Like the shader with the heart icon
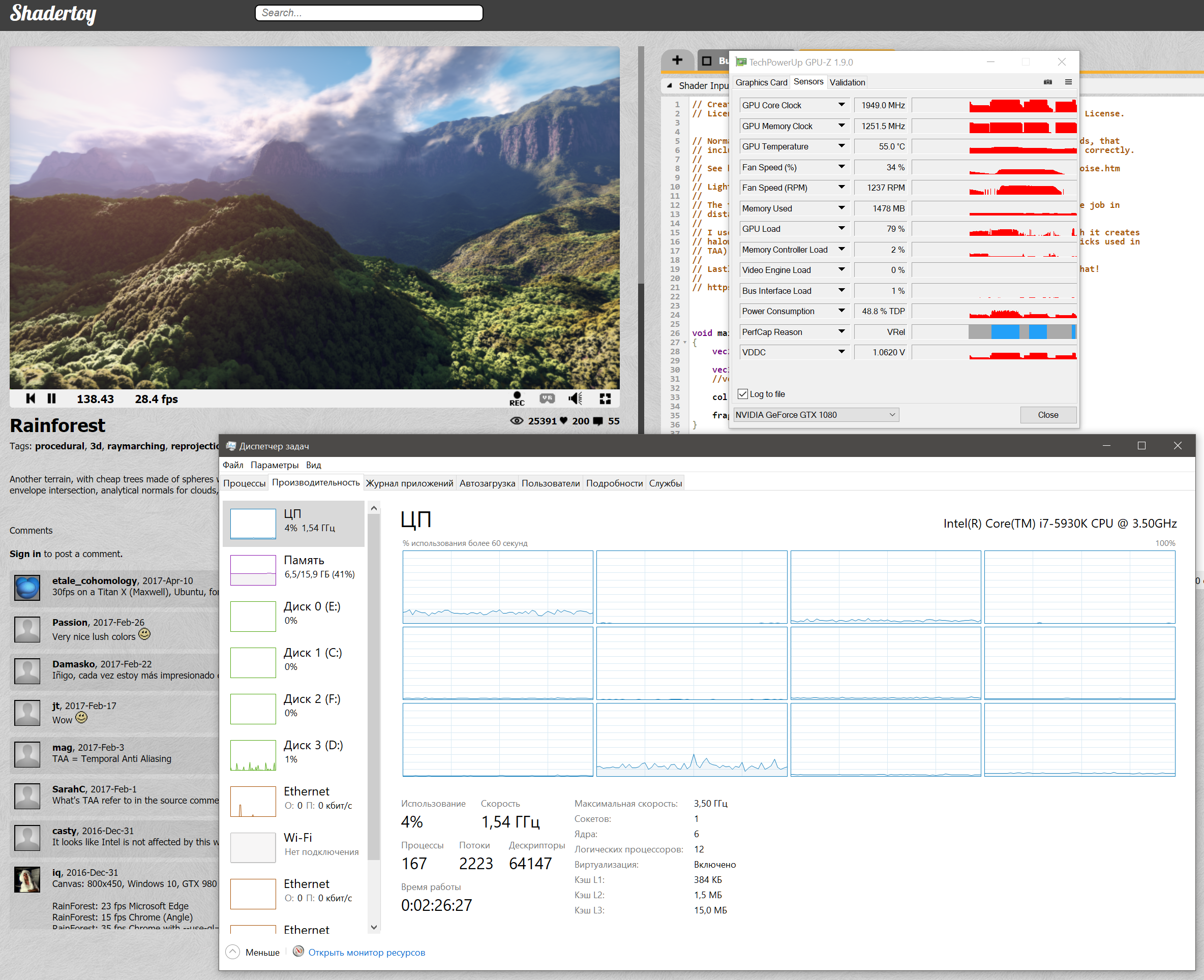Viewport: 1204px width, 980px height. point(563,420)
